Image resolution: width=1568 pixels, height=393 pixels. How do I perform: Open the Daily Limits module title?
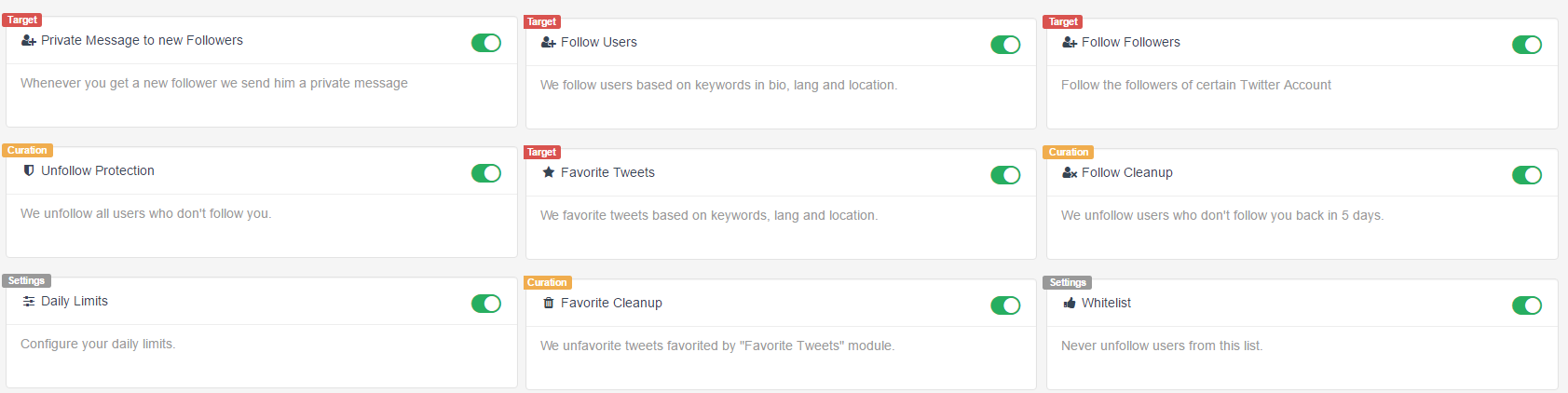click(x=75, y=302)
